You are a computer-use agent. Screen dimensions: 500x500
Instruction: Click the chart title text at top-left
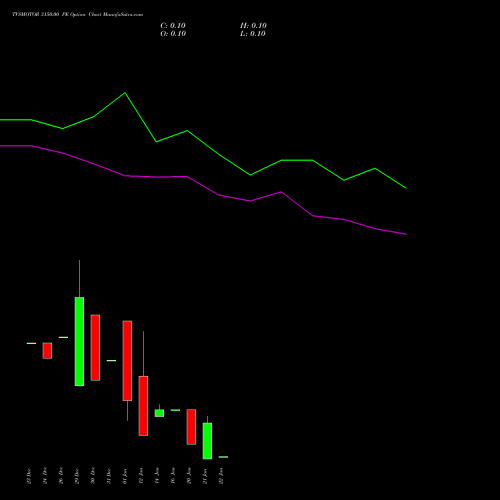click(x=77, y=15)
